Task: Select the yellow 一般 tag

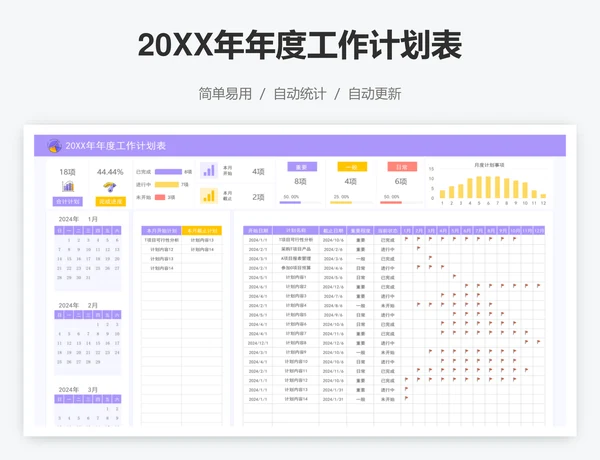Action: tap(352, 167)
